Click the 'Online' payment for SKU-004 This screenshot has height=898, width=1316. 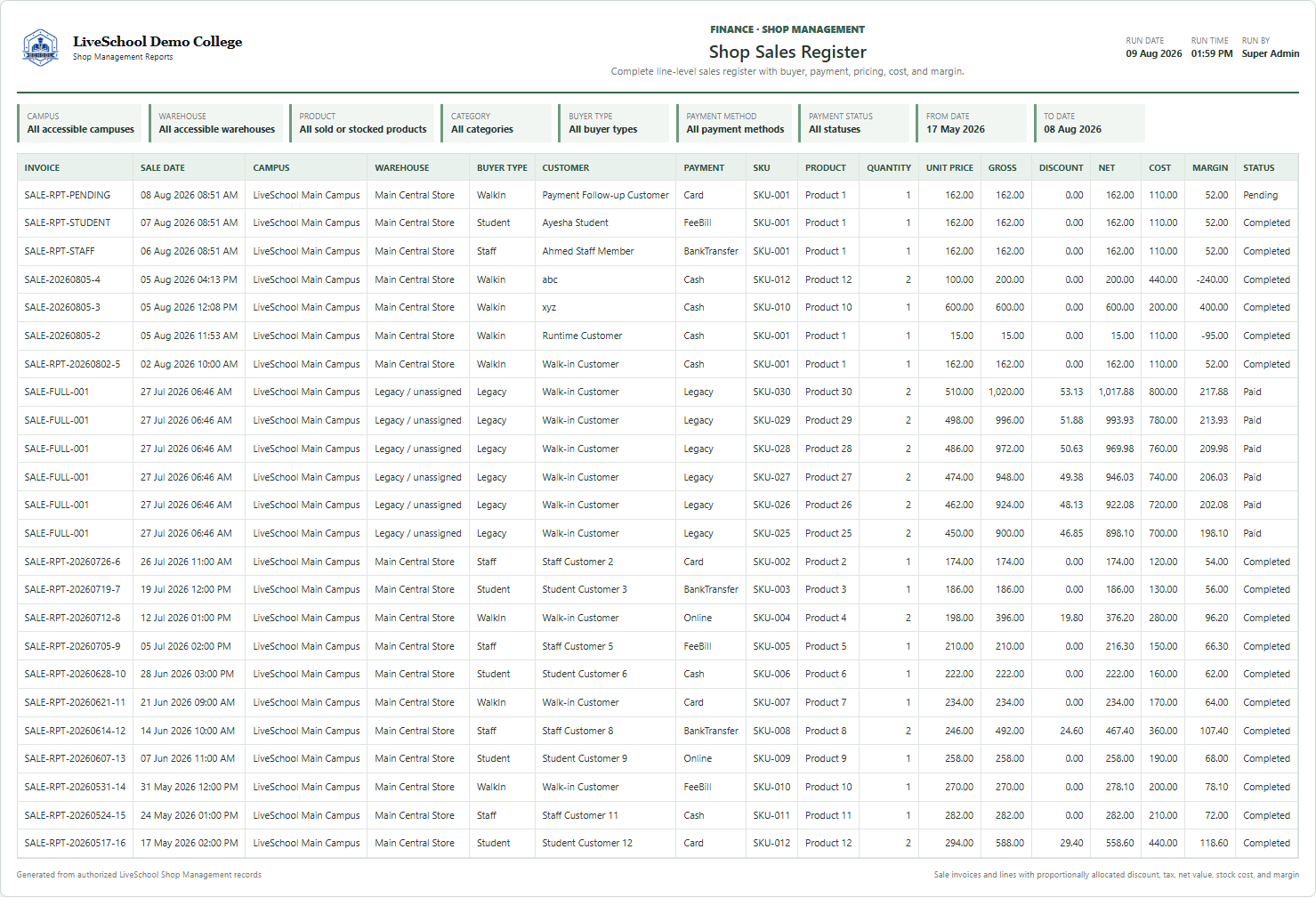pos(698,618)
